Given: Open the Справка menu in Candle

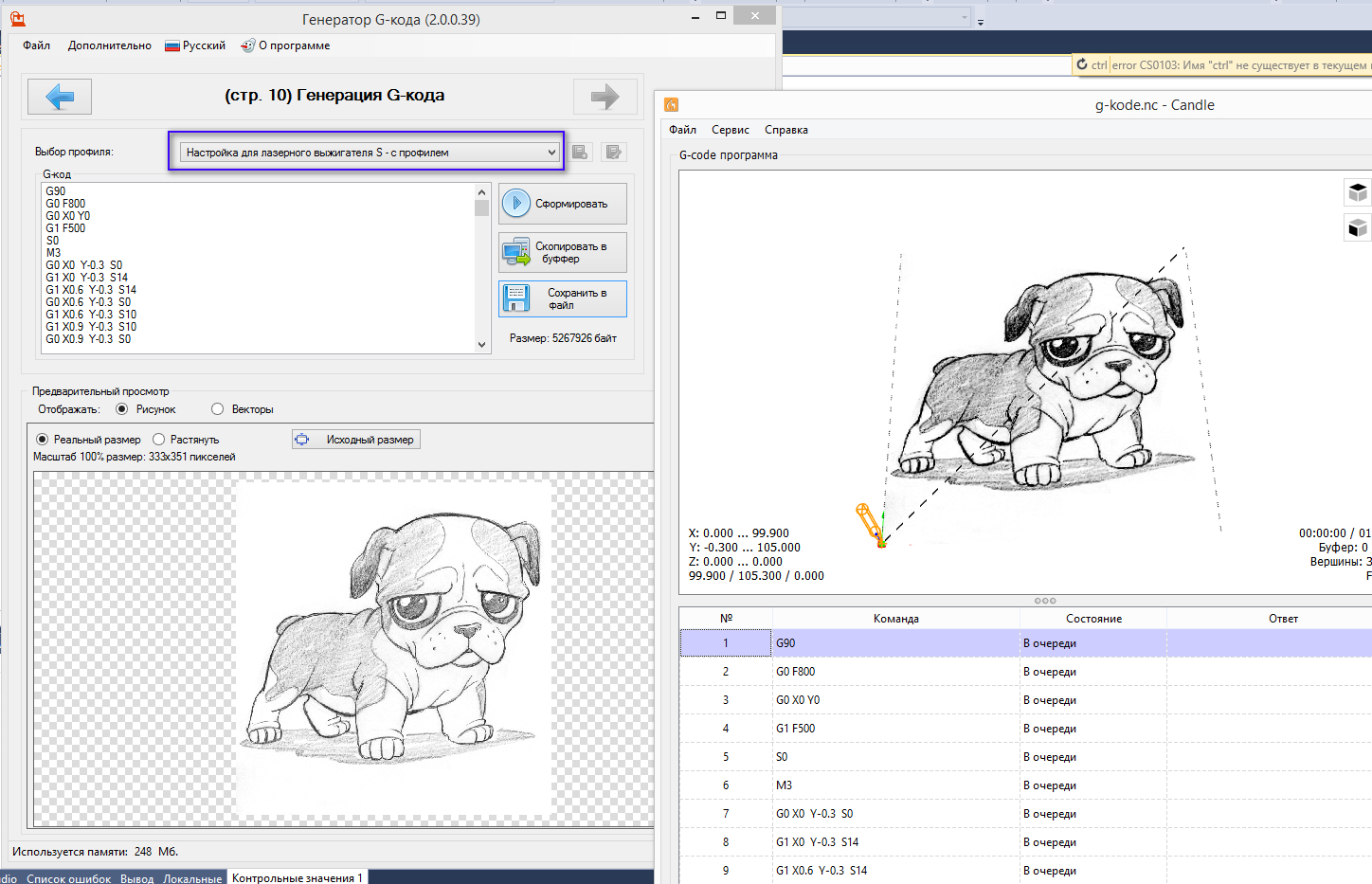Looking at the screenshot, I should point(786,130).
